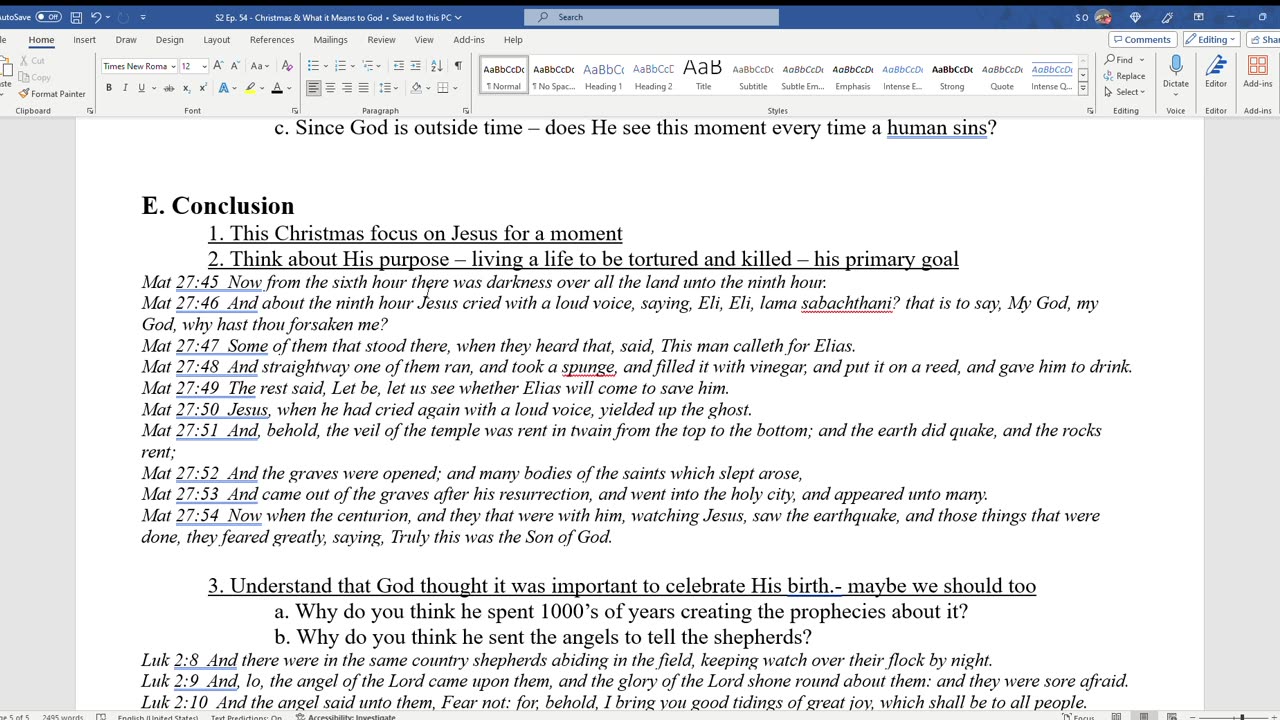Open the Font dialog launcher
Screen dimensions: 1280x720
coord(294,110)
